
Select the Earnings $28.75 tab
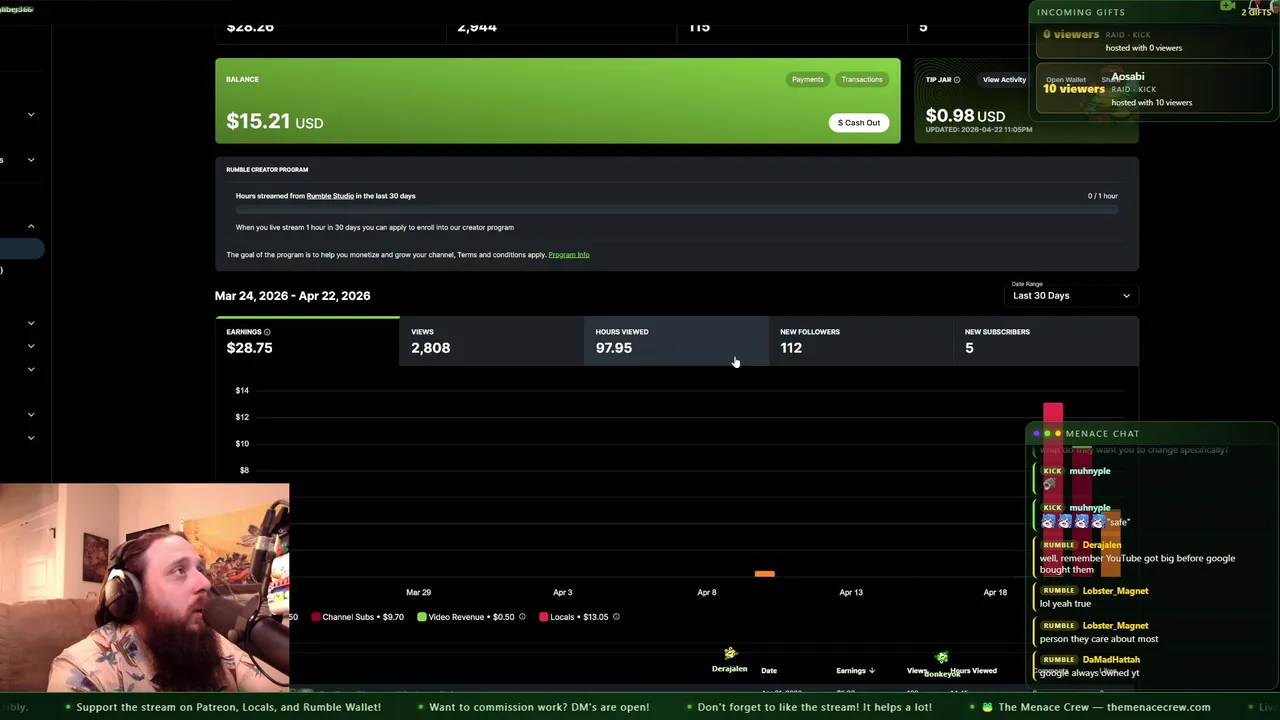click(x=307, y=341)
